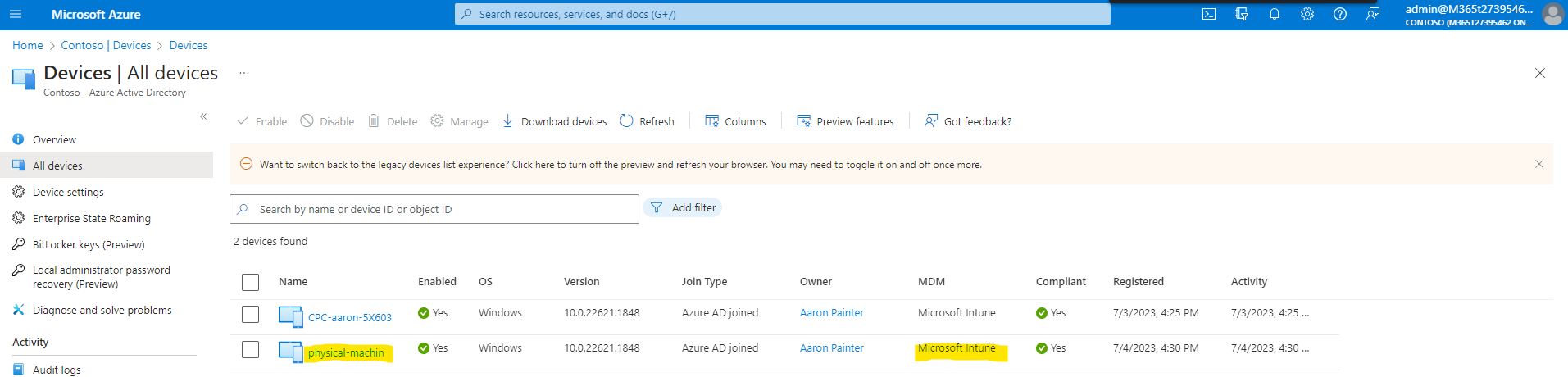Sort by the Activity column header
1568x377 pixels.
pos(1249,282)
